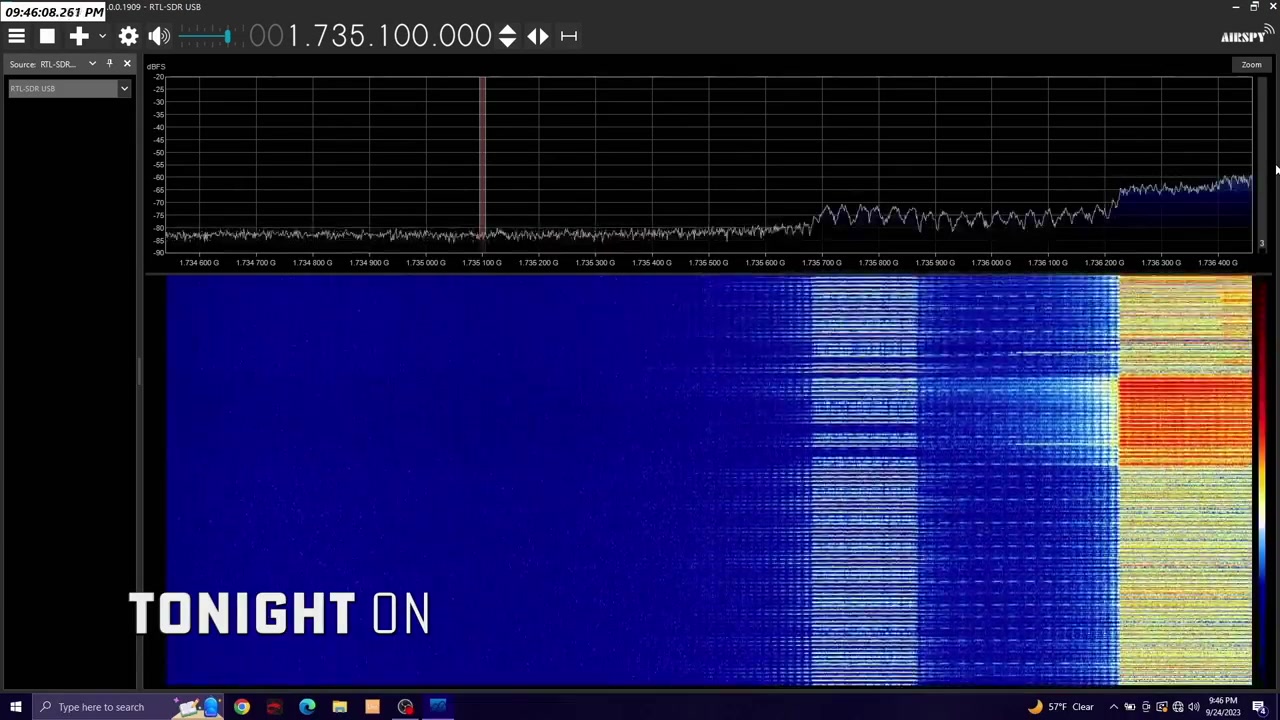
Task: Toggle the center-tuning style icon
Action: (569, 36)
